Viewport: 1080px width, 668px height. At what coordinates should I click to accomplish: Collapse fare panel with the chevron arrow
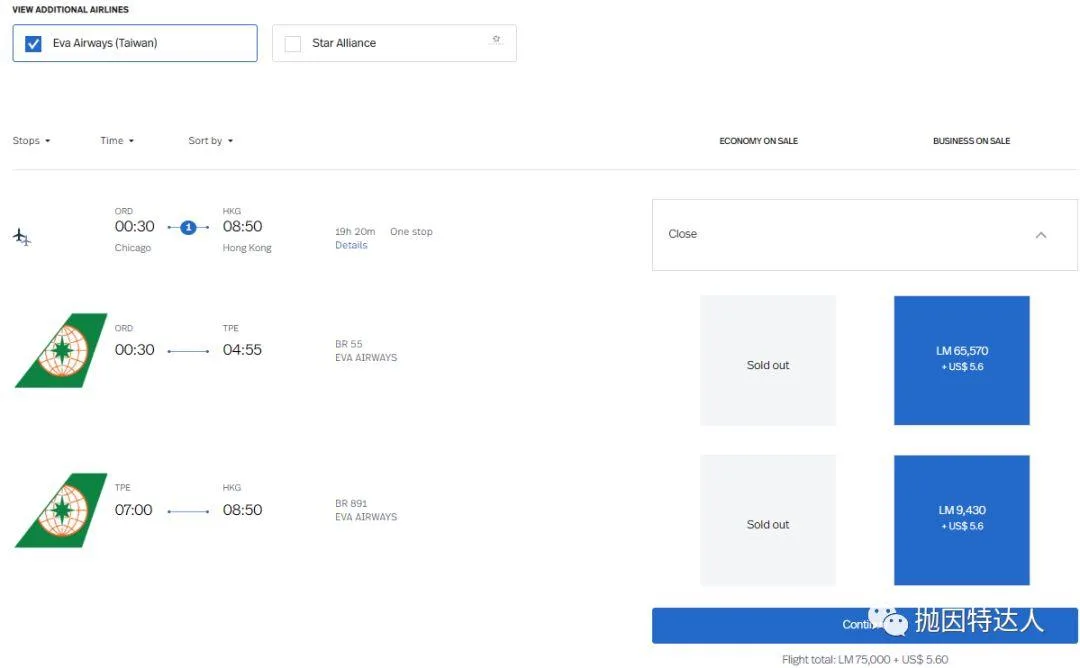tap(1040, 235)
